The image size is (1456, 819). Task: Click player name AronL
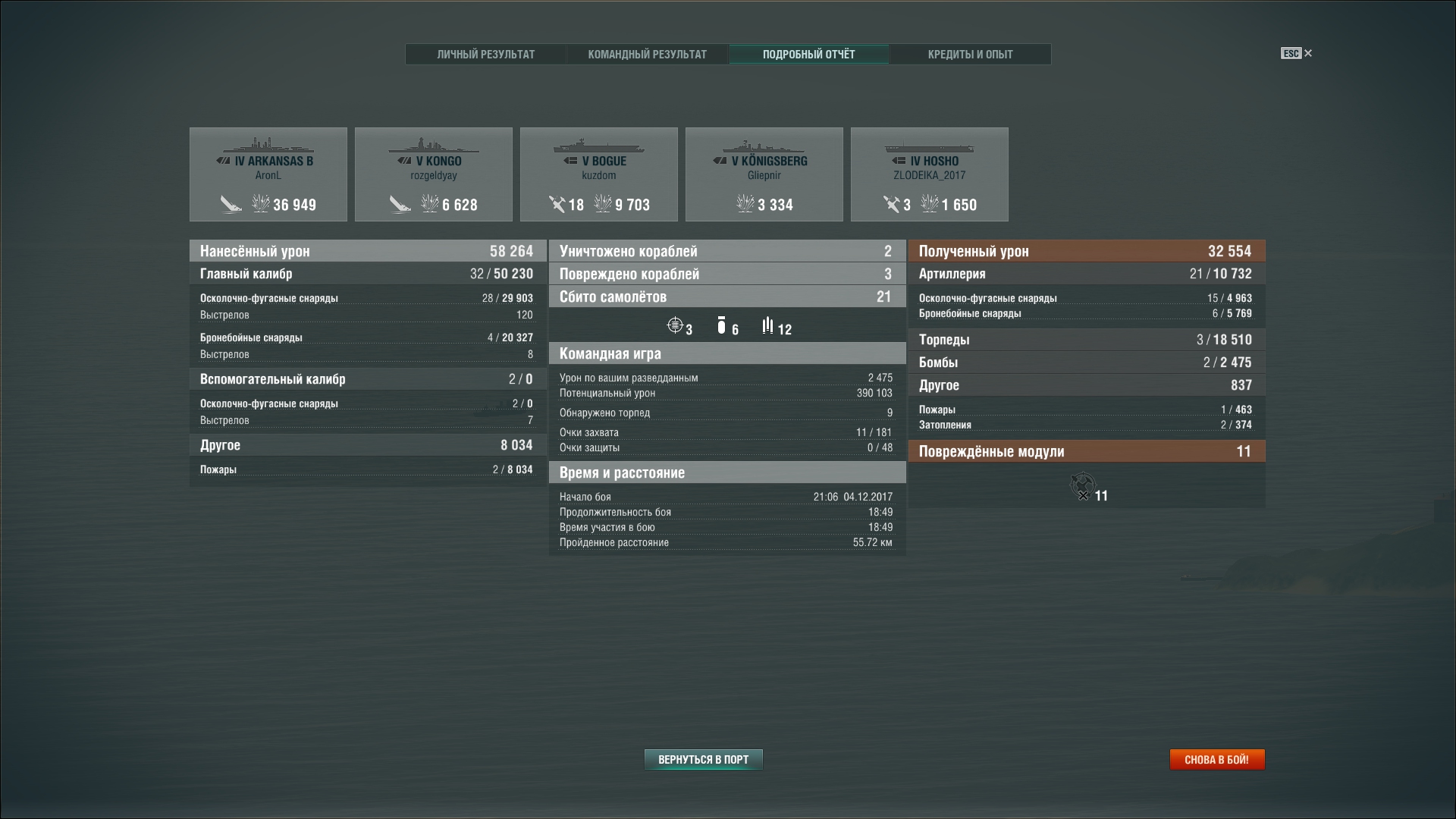(268, 175)
